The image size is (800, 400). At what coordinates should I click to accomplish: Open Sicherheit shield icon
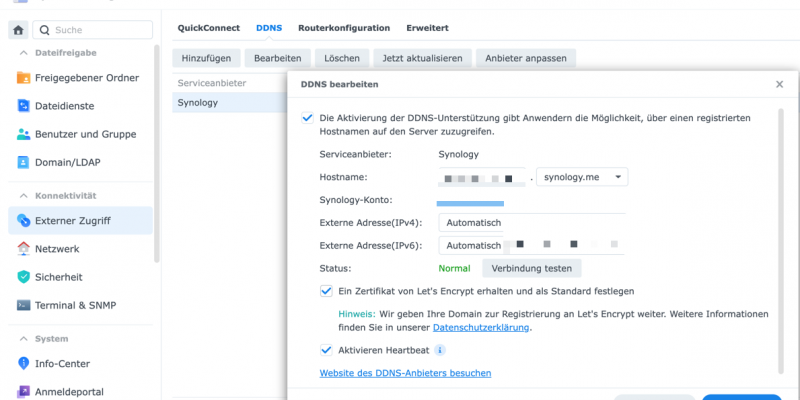pos(24,277)
